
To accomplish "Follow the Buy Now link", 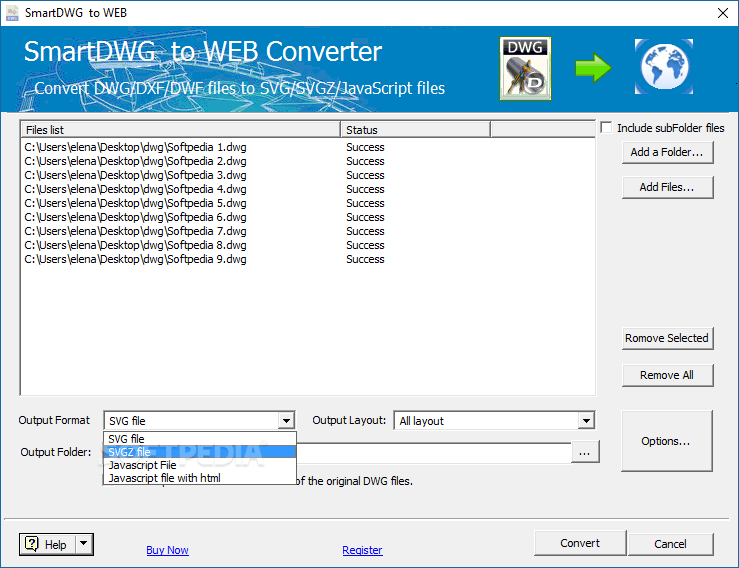I will click(167, 550).
